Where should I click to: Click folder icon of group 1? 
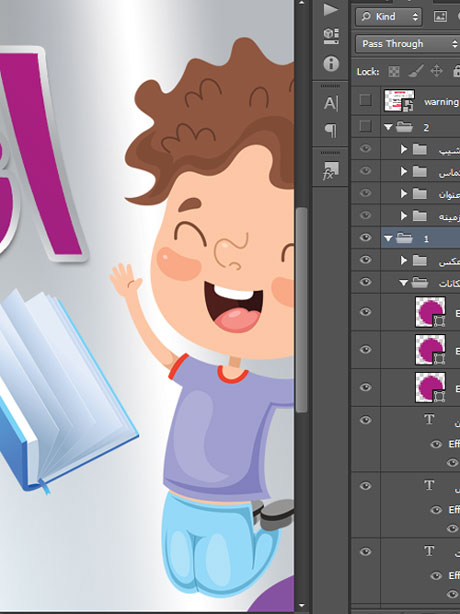coord(404,238)
